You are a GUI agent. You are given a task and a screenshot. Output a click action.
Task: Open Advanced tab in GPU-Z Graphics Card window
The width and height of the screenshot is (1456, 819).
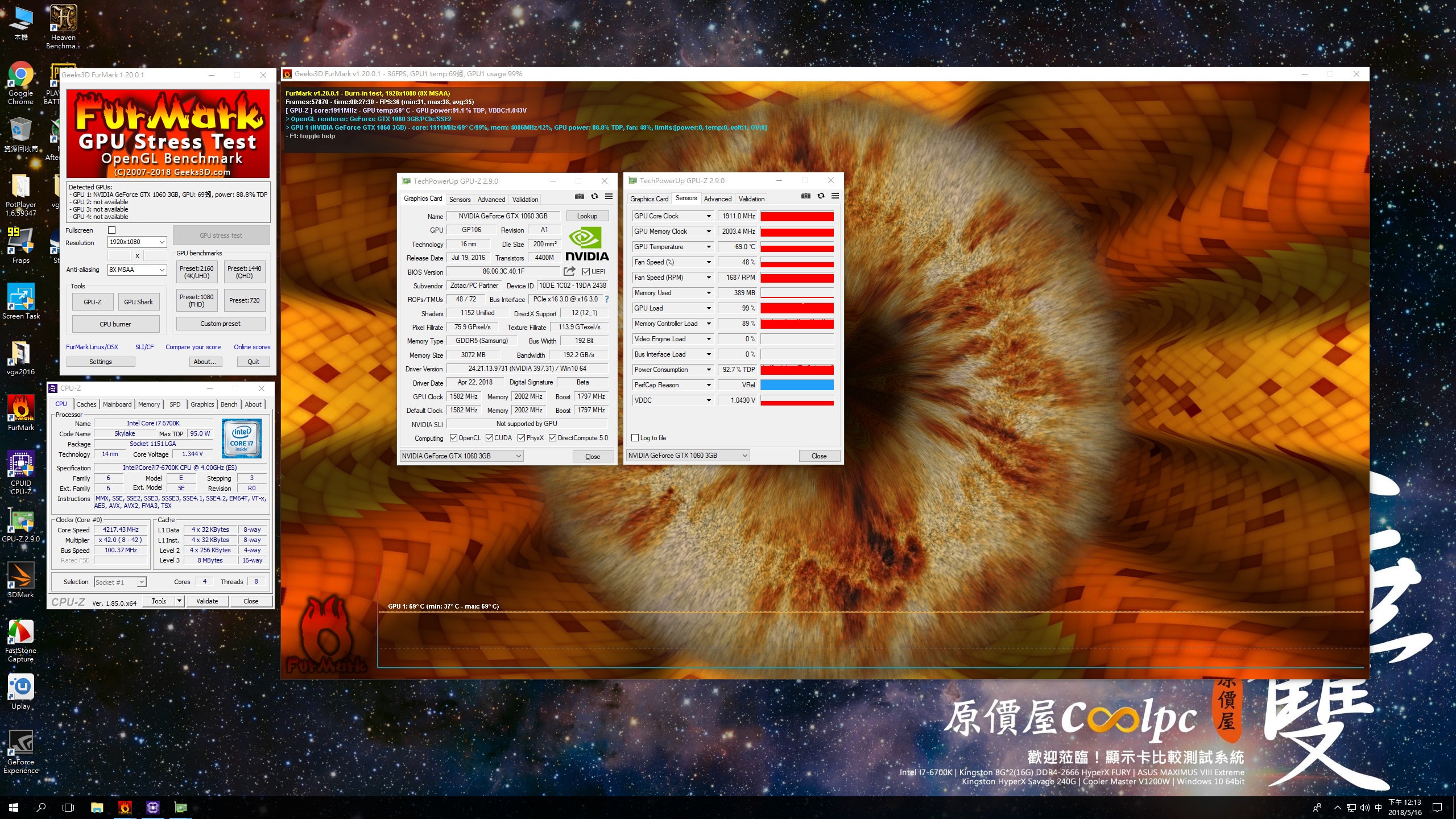[x=491, y=200]
